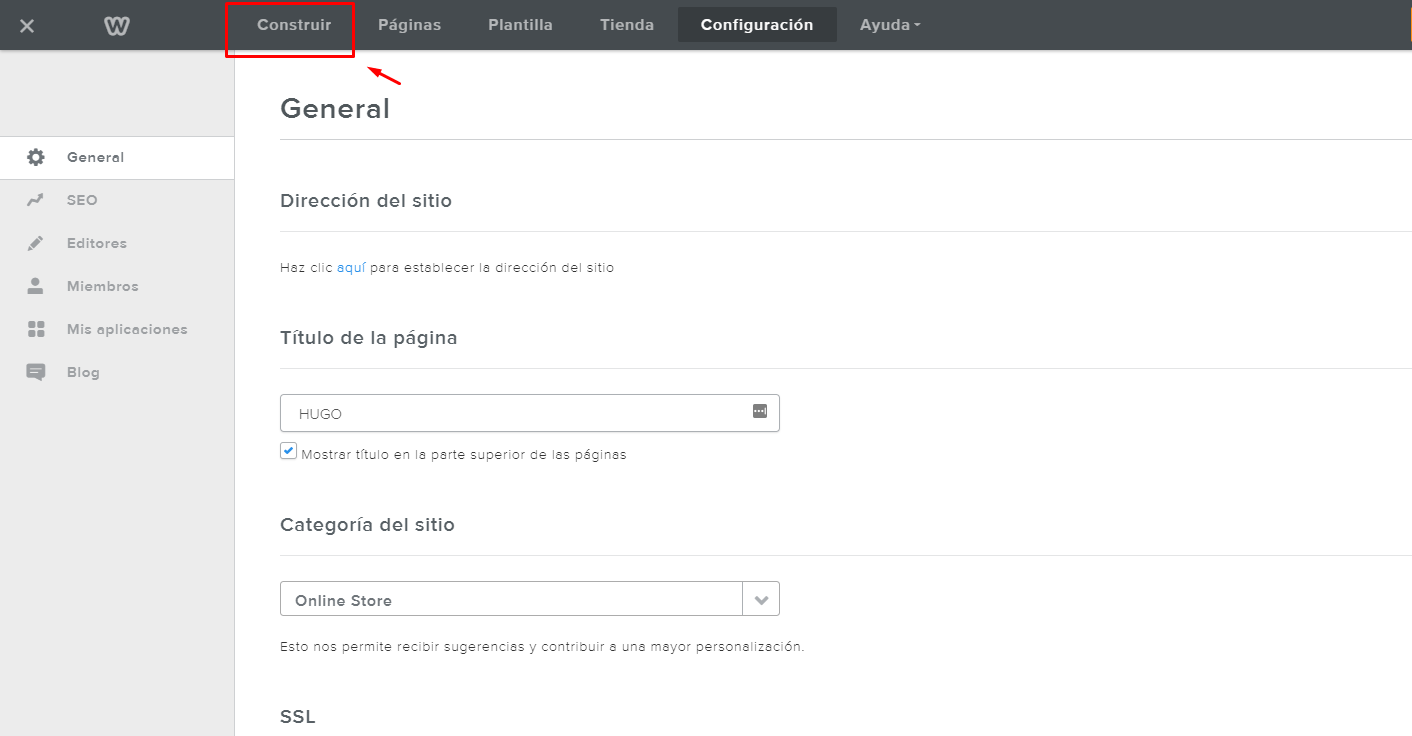Image resolution: width=1412 pixels, height=736 pixels.
Task: Uncheck Mostrar título en la parte superior
Action: click(x=289, y=451)
